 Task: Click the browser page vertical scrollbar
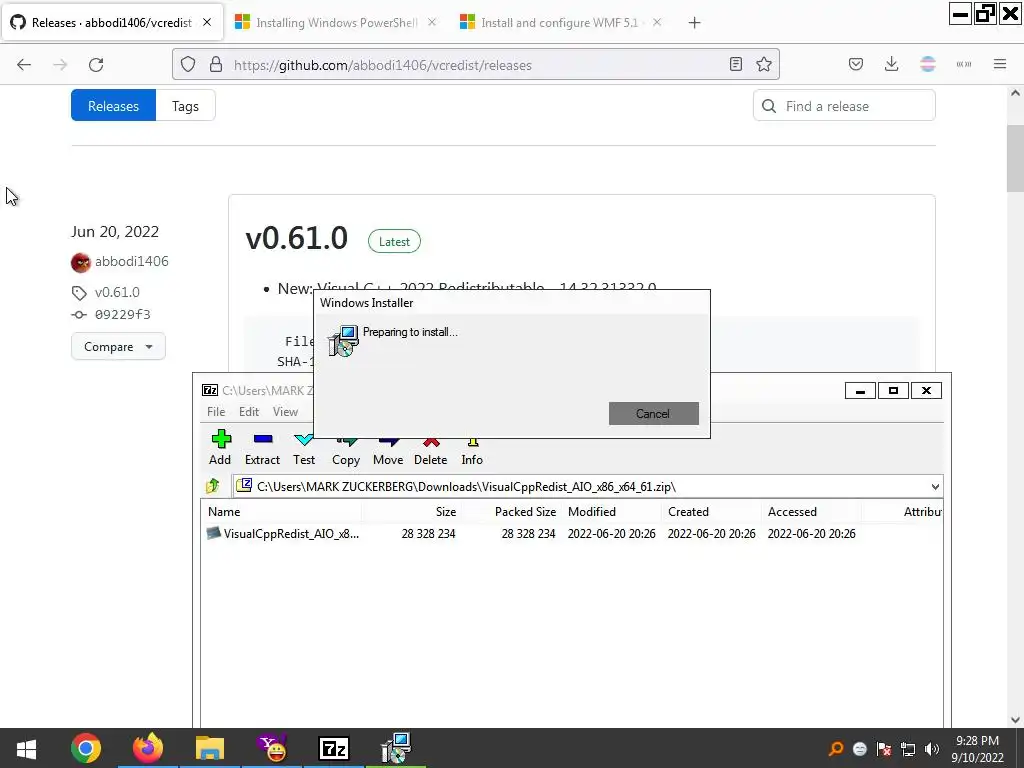pyautogui.click(x=1015, y=159)
